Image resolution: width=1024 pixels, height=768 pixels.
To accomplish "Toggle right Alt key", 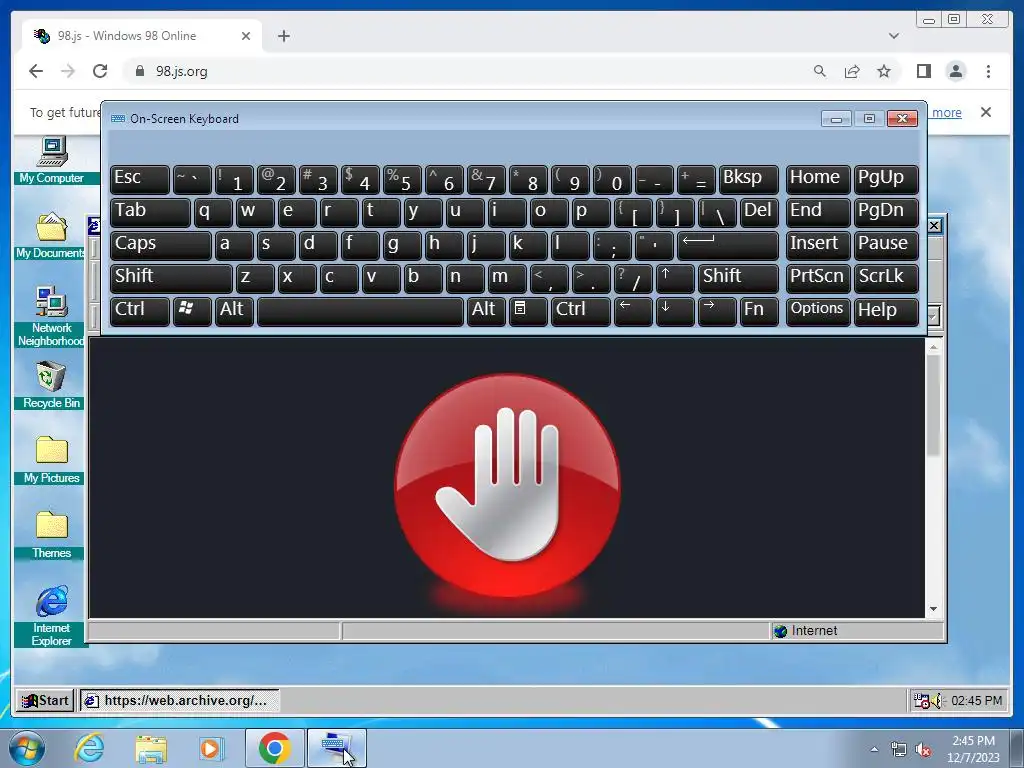I will pyautogui.click(x=486, y=312).
